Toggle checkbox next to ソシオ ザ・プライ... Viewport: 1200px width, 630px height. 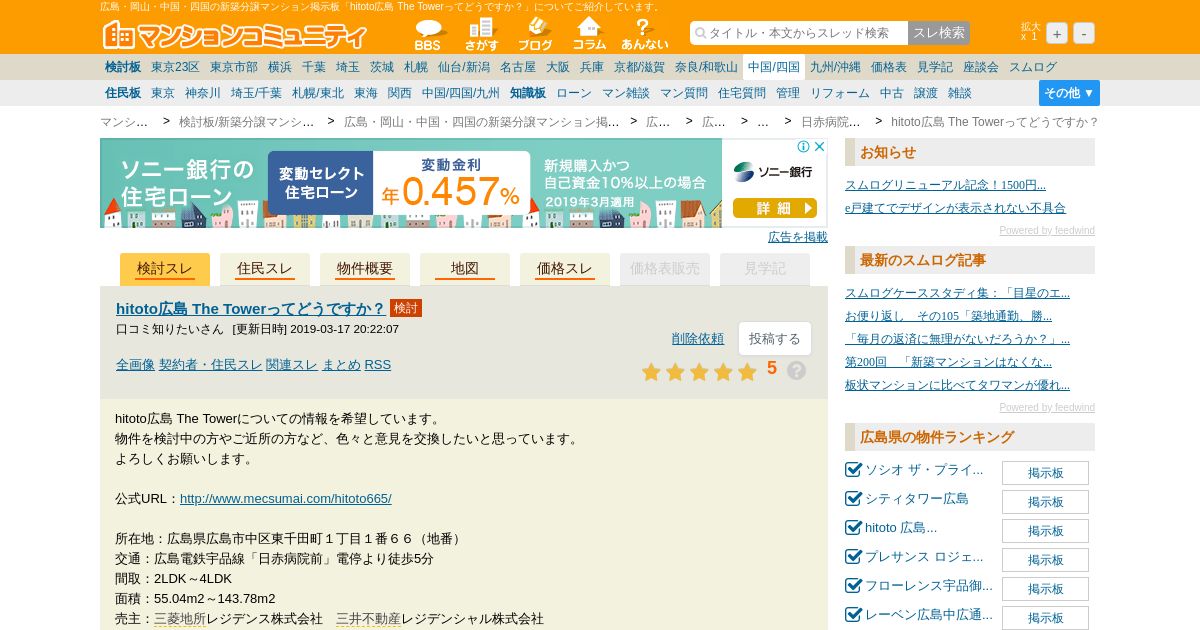(853, 469)
